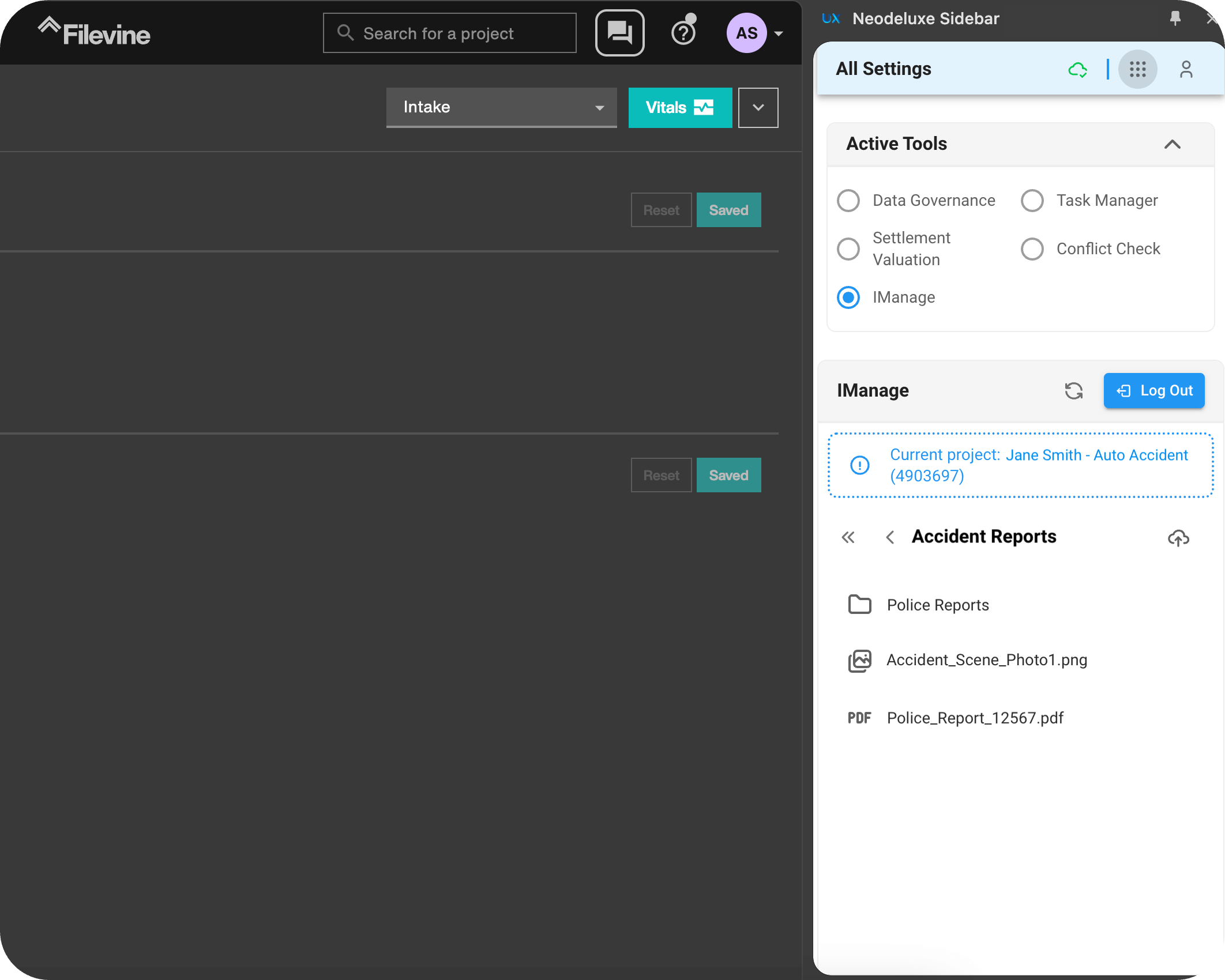The height and width of the screenshot is (980, 1225).
Task: Click the Police Reports folder icon
Action: point(859,605)
